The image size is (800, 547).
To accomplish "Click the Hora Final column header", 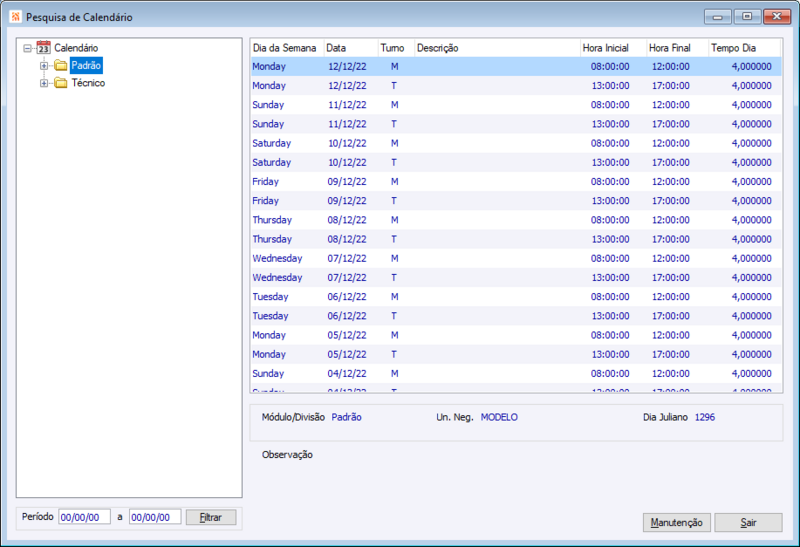I will click(x=678, y=48).
